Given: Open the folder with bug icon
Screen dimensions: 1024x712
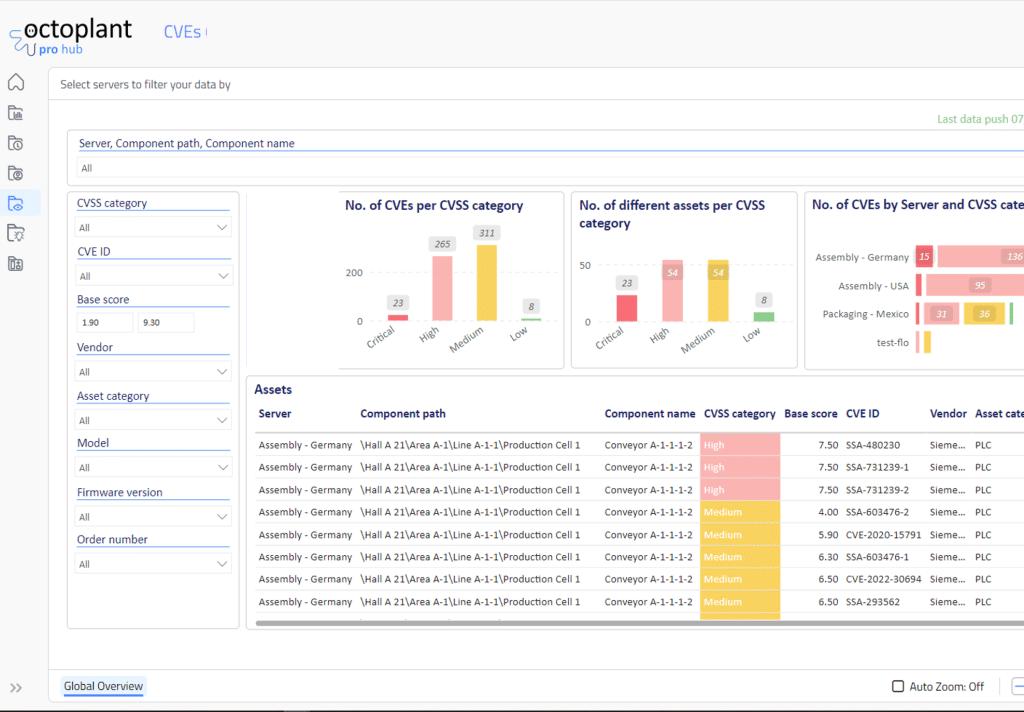Looking at the screenshot, I should [x=16, y=233].
